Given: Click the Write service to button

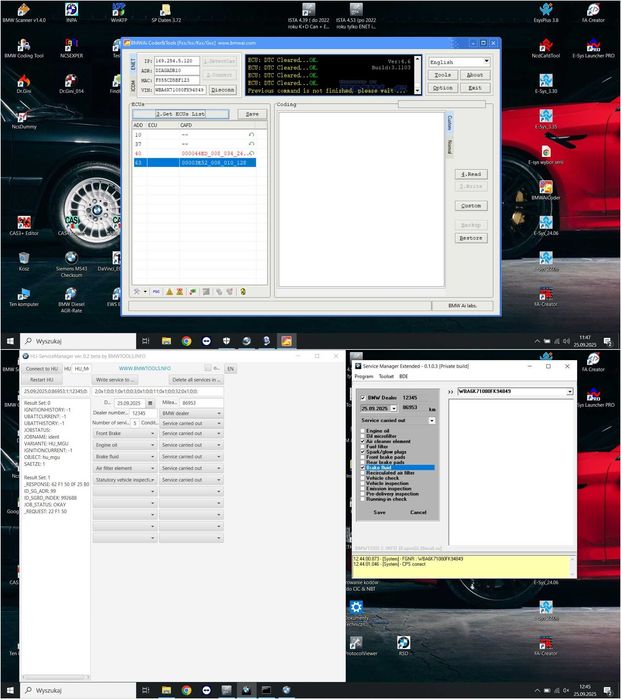Looking at the screenshot, I should pos(115,380).
